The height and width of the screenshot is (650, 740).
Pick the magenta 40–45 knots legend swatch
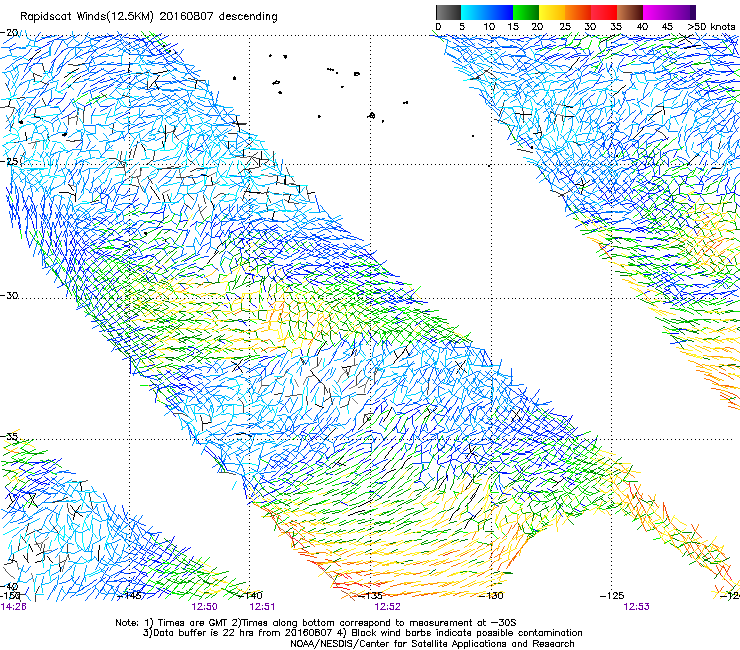(x=656, y=12)
